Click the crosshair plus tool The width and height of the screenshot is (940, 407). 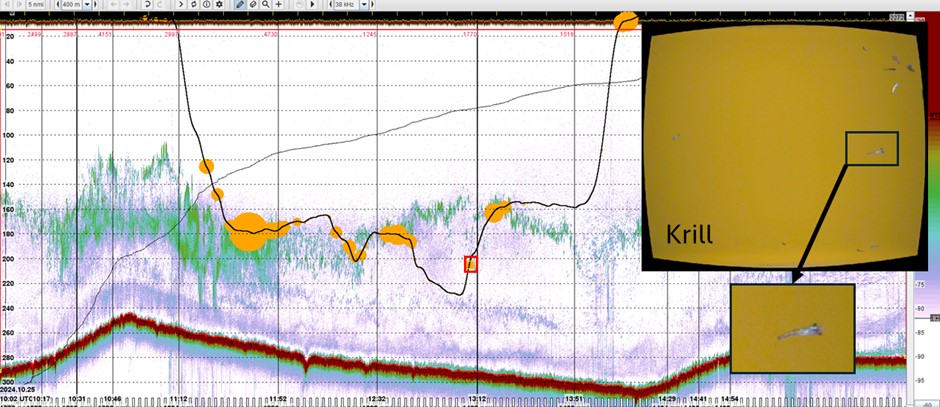point(279,5)
